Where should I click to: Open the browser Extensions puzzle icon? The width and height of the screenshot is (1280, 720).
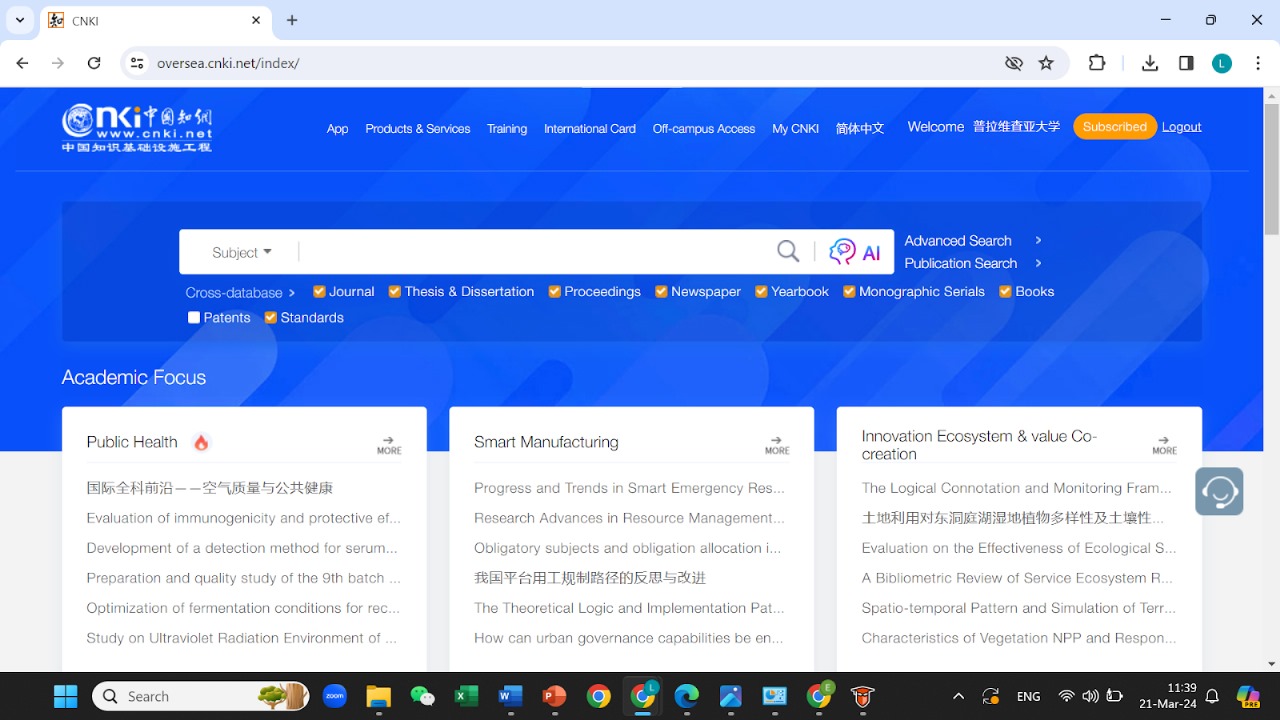[x=1097, y=63]
